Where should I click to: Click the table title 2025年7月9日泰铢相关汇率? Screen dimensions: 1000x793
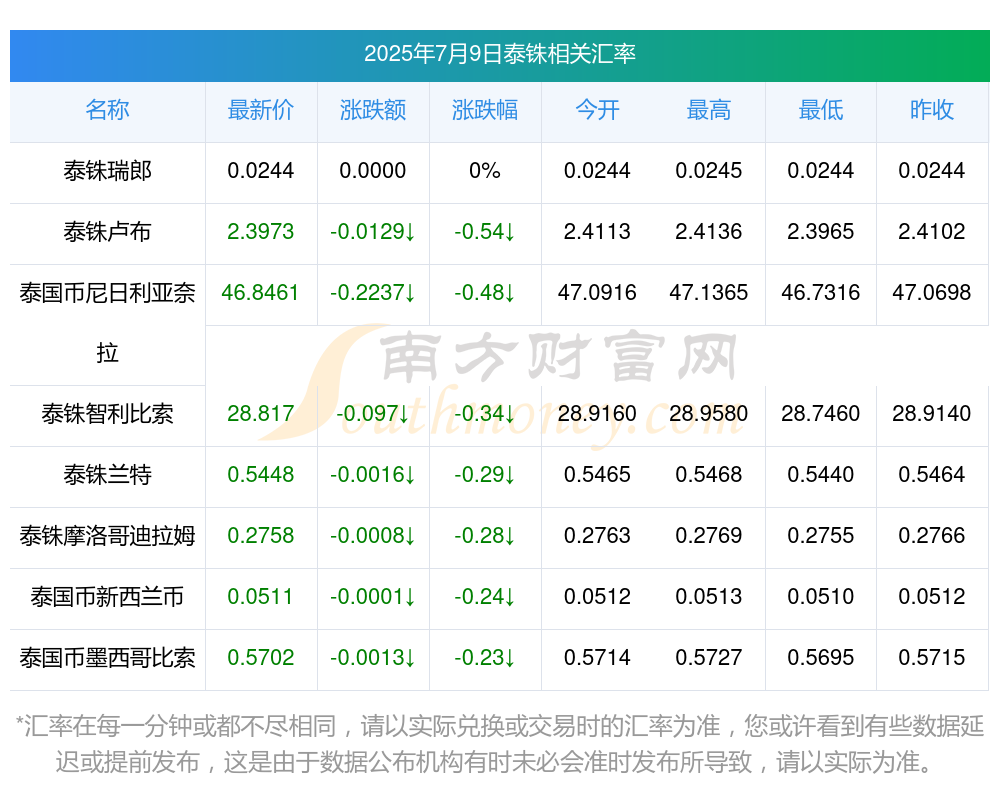pyautogui.click(x=499, y=54)
